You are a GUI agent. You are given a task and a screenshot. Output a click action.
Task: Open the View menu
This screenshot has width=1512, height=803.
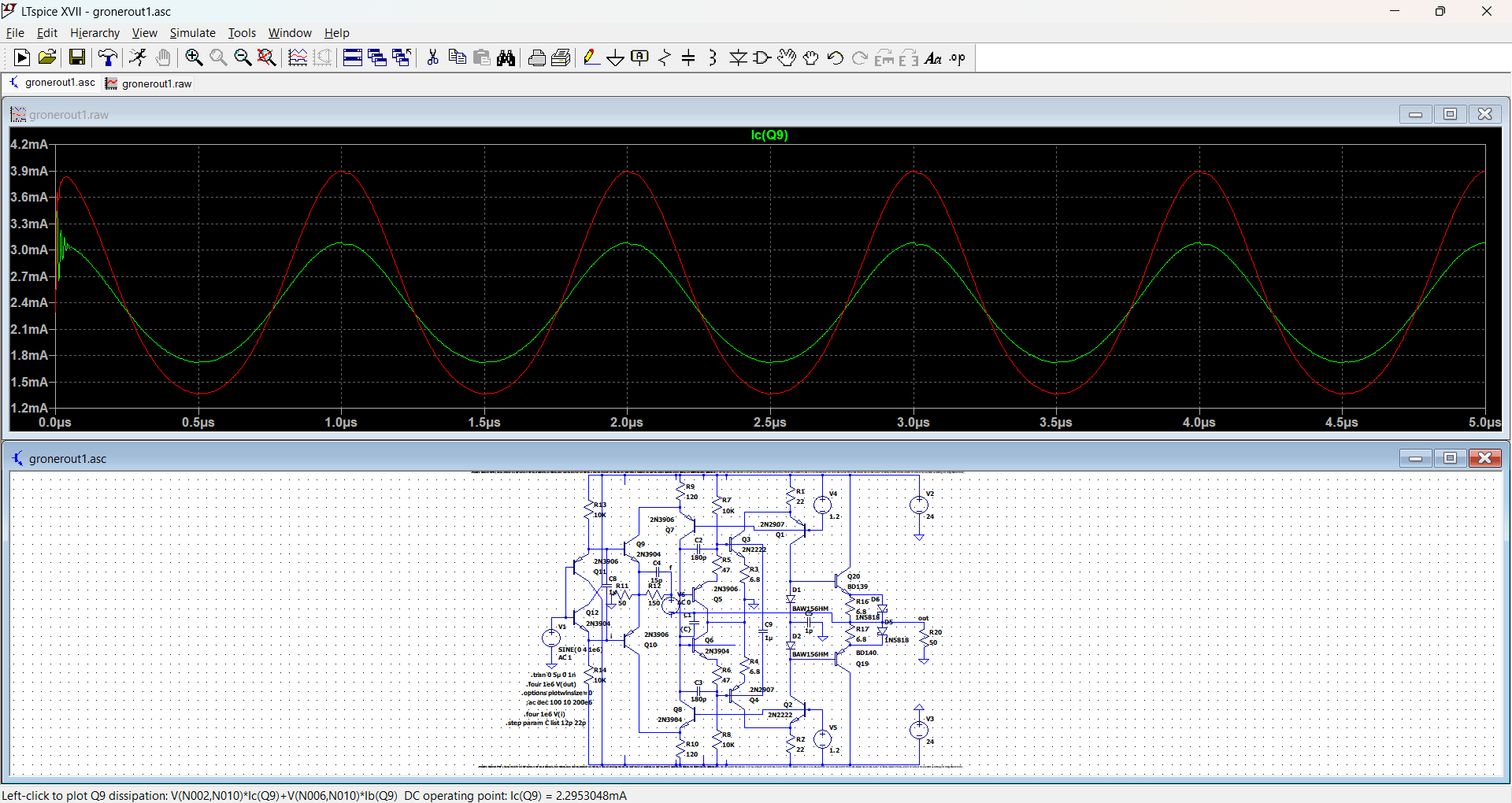pos(144,33)
